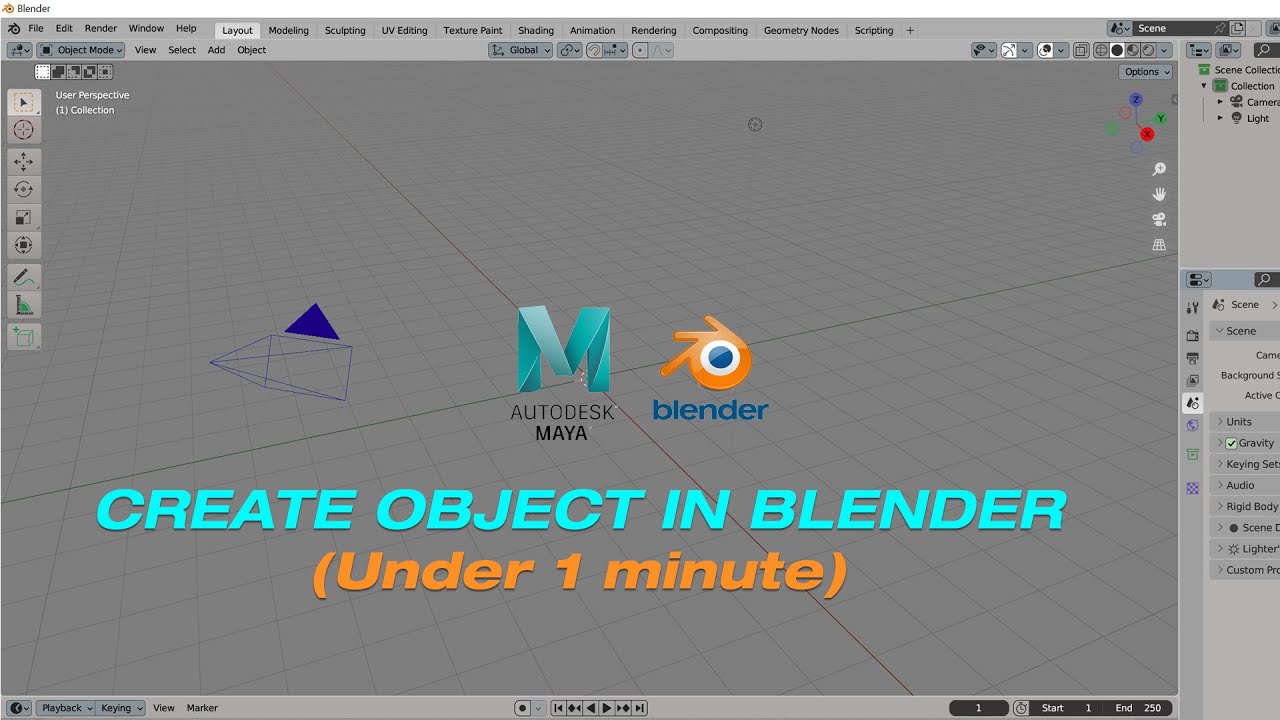
Task: Toggle X-ray viewport mode
Action: (1082, 50)
